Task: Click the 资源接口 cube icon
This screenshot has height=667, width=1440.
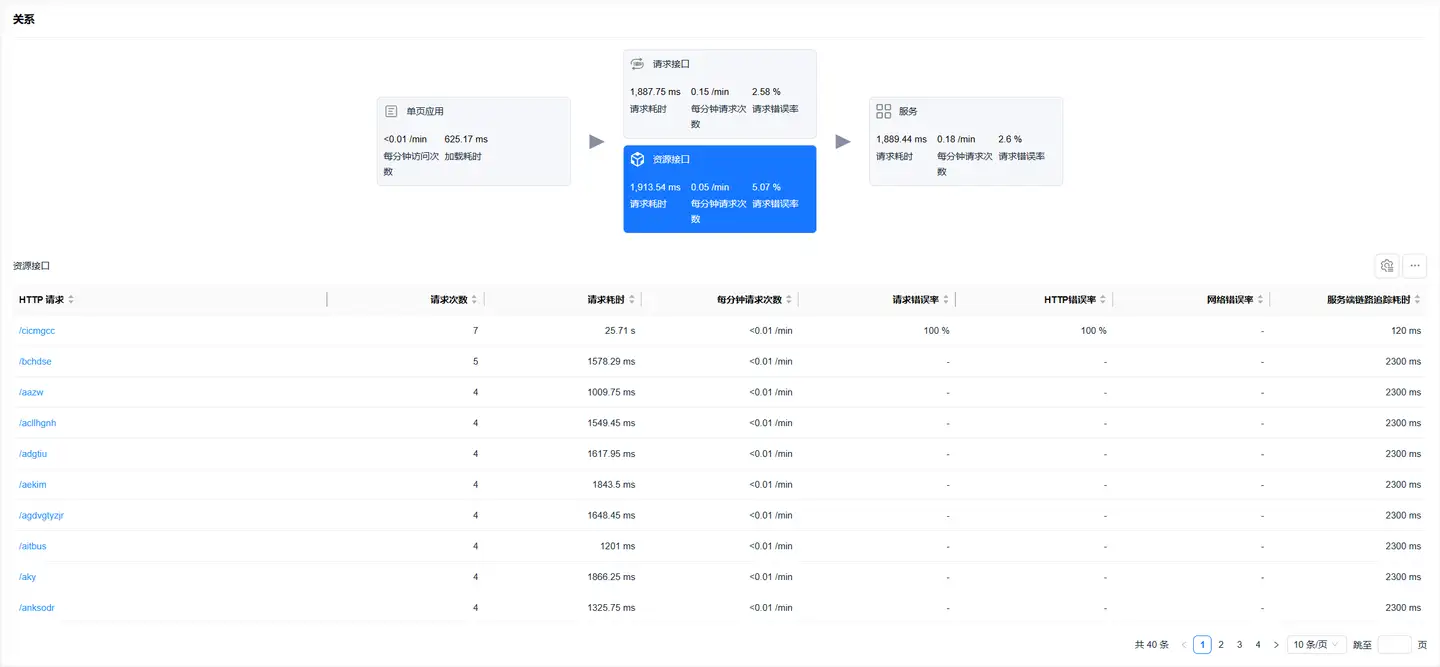Action: (637, 159)
